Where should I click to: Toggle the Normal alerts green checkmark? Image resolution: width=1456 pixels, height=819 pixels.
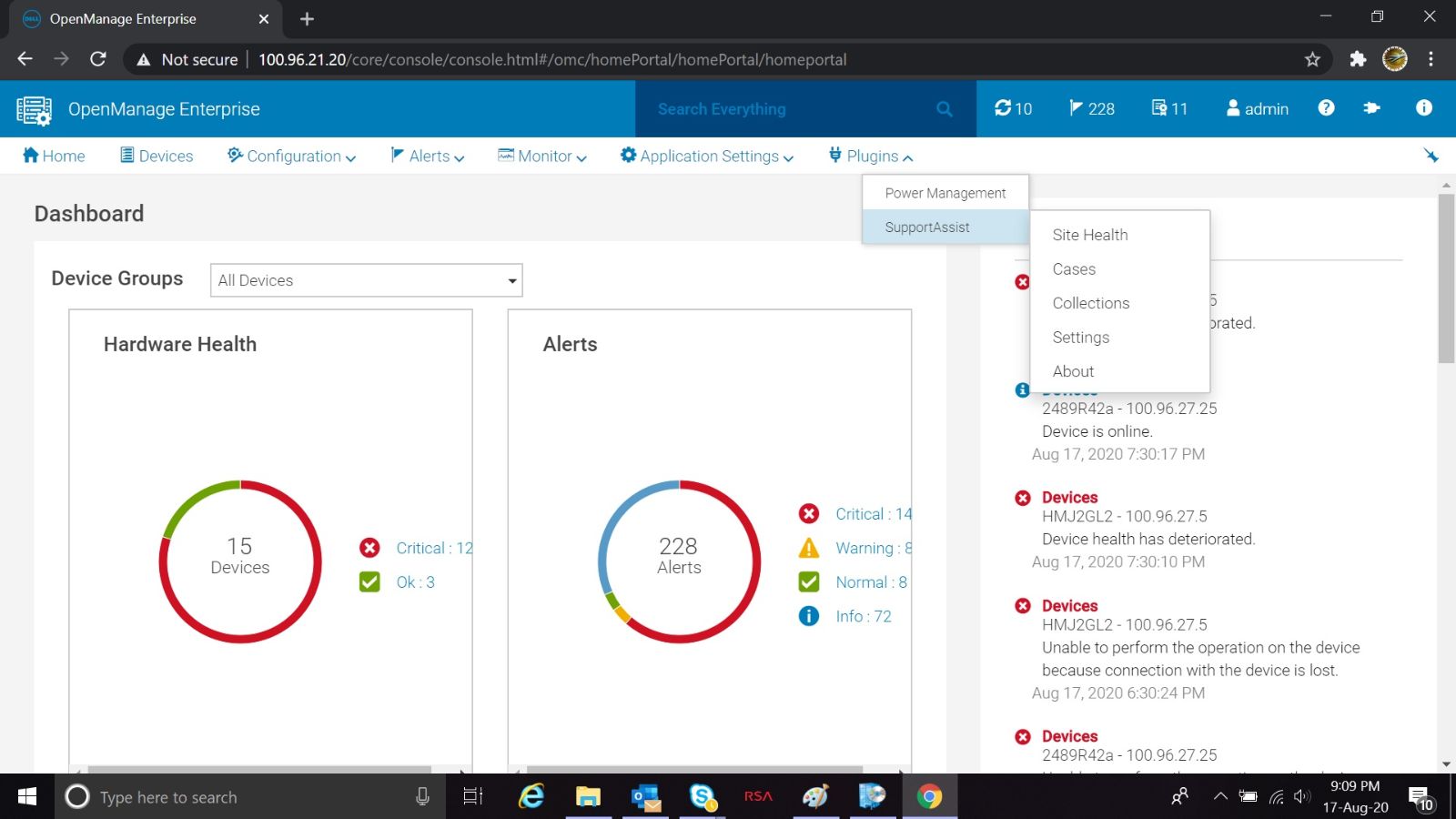tap(808, 581)
